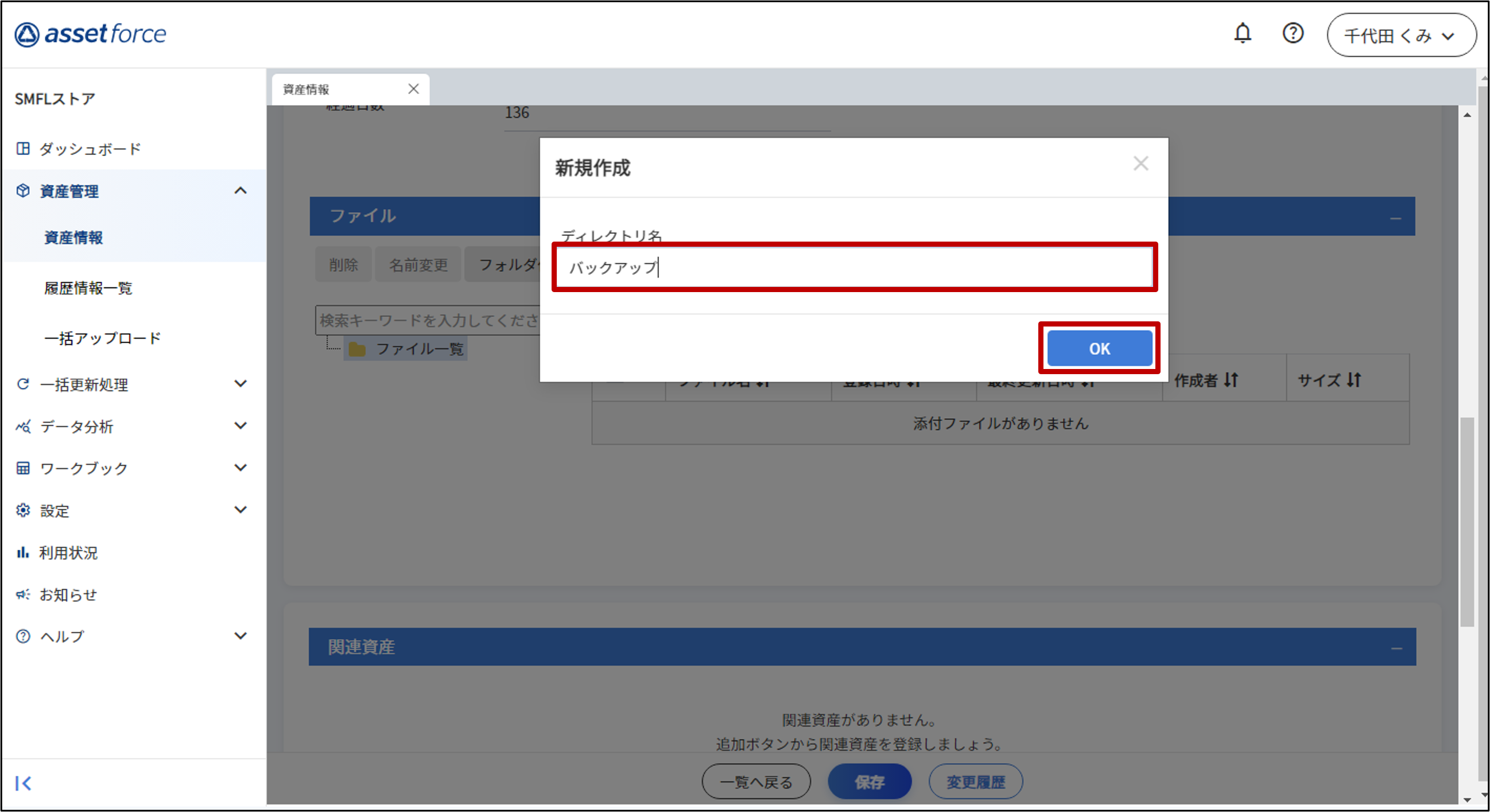Image resolution: width=1490 pixels, height=812 pixels.
Task: Click the OK button in the dialog
Action: tap(1099, 349)
